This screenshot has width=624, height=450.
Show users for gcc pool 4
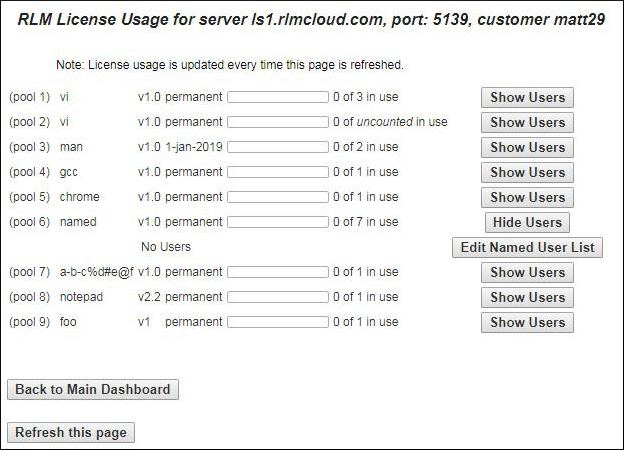tap(527, 172)
